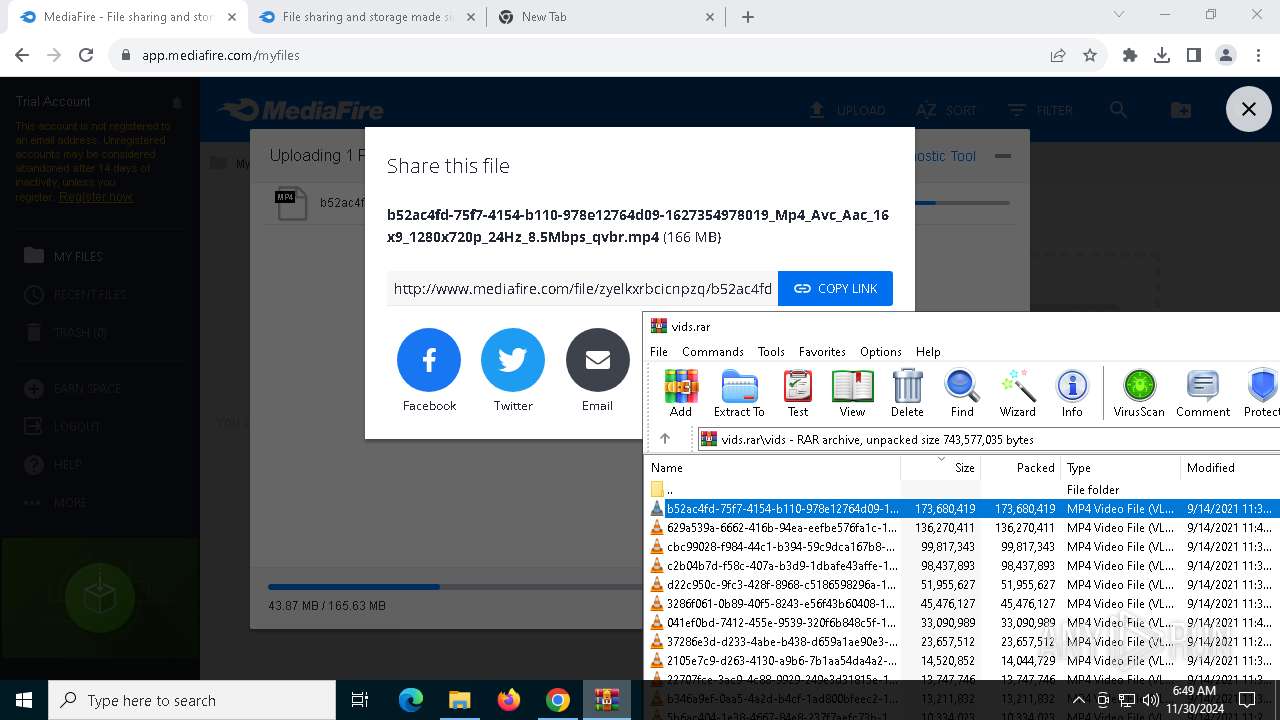The width and height of the screenshot is (1280, 720).
Task: Click WinRAR Delete toolbar icon
Action: click(907, 393)
